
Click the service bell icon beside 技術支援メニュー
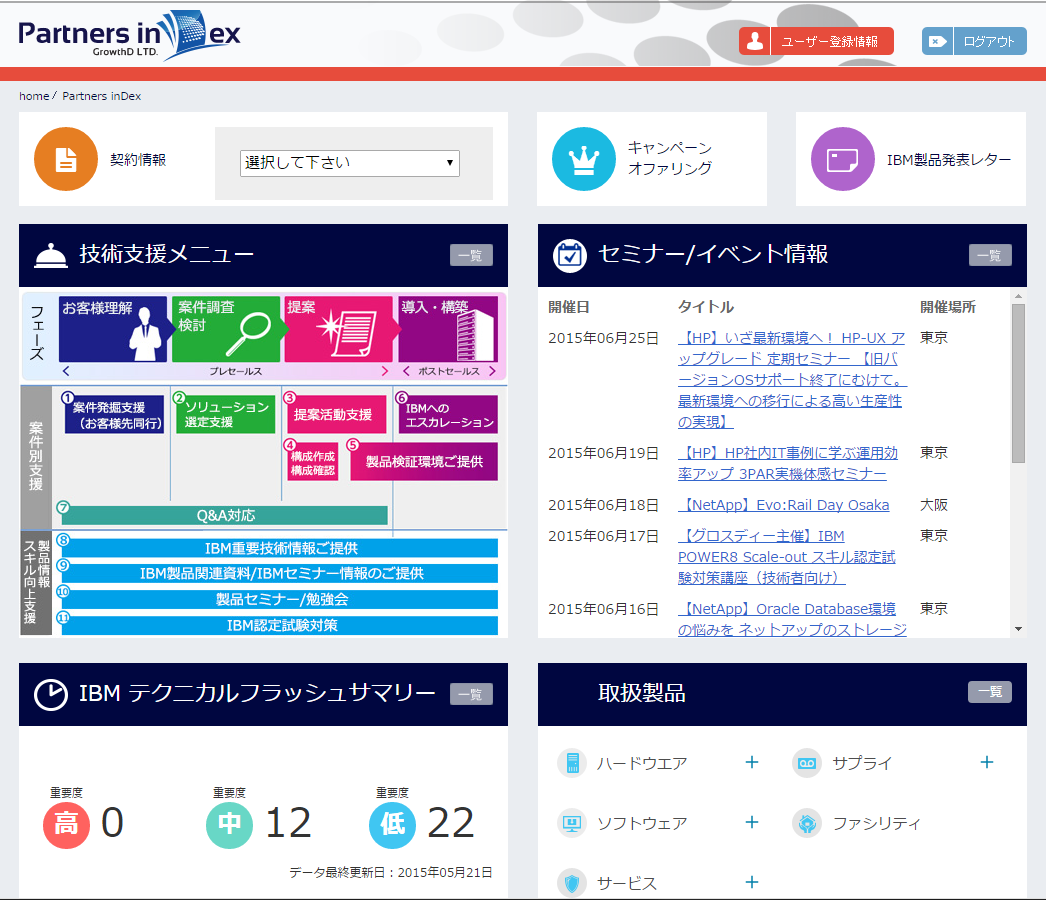click(x=51, y=256)
